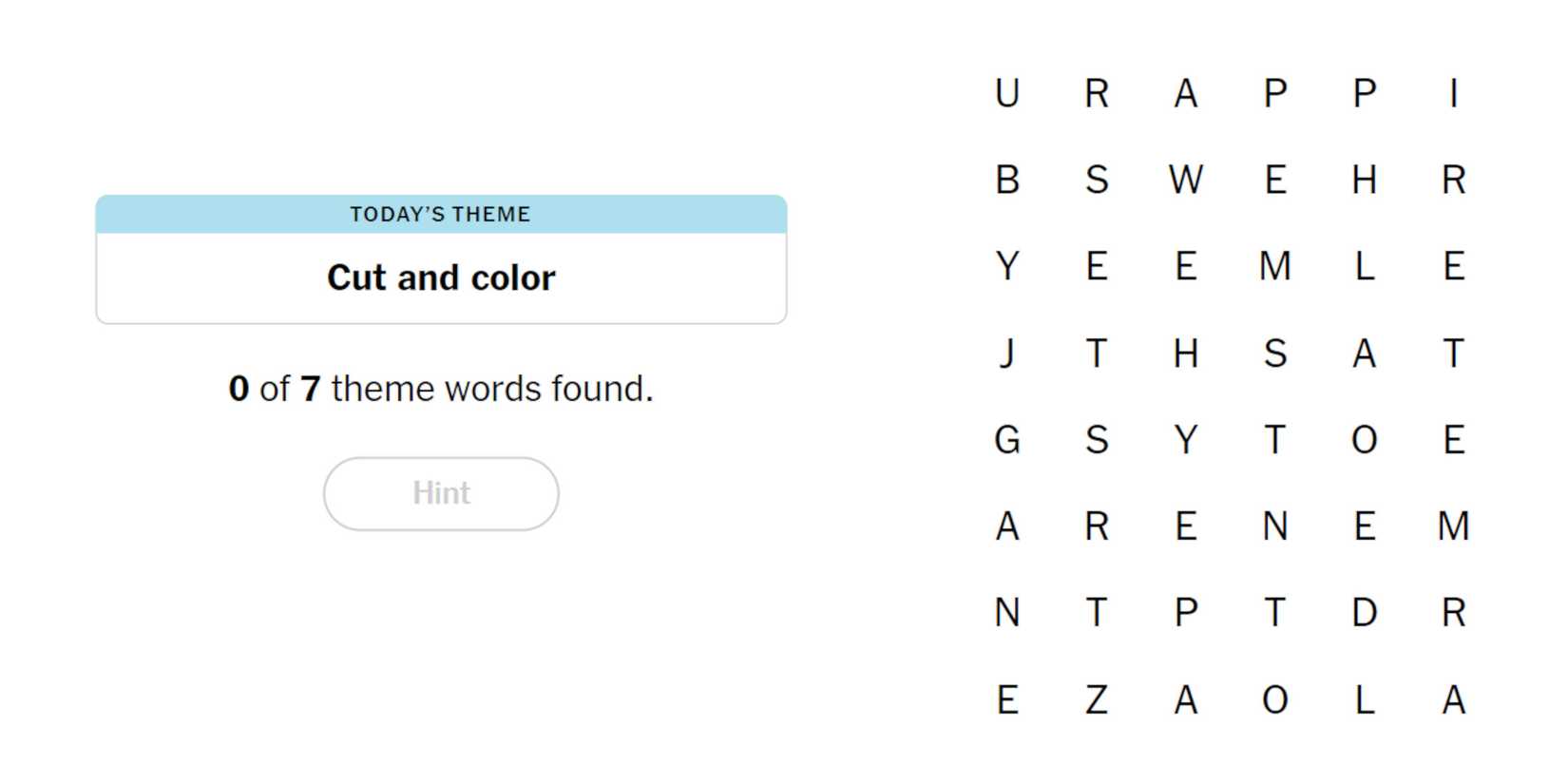Pick the letter J tile
The width and height of the screenshot is (1568, 784).
tap(1007, 354)
